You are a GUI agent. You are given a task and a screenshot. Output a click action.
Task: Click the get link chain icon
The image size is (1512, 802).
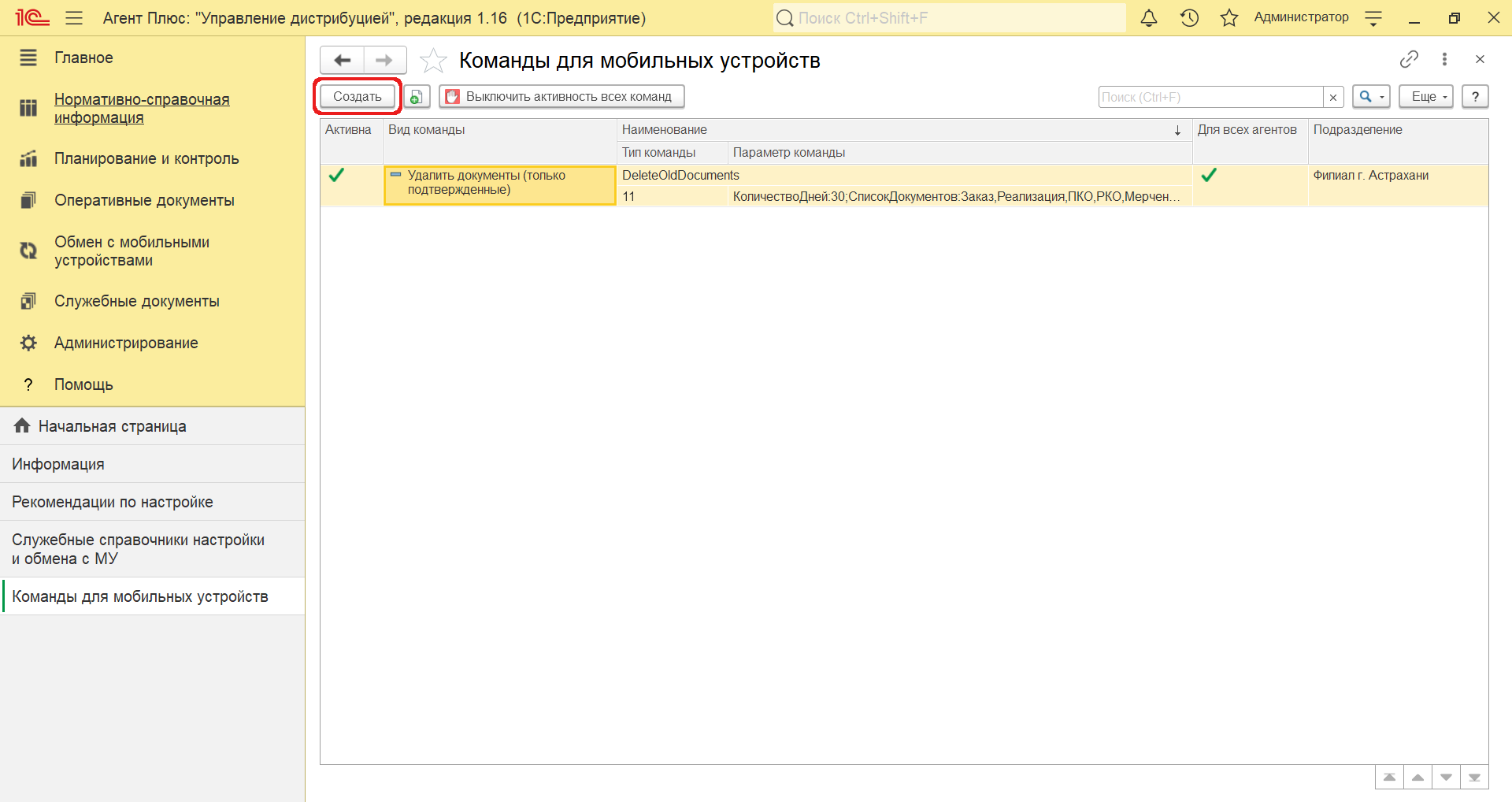1409,59
